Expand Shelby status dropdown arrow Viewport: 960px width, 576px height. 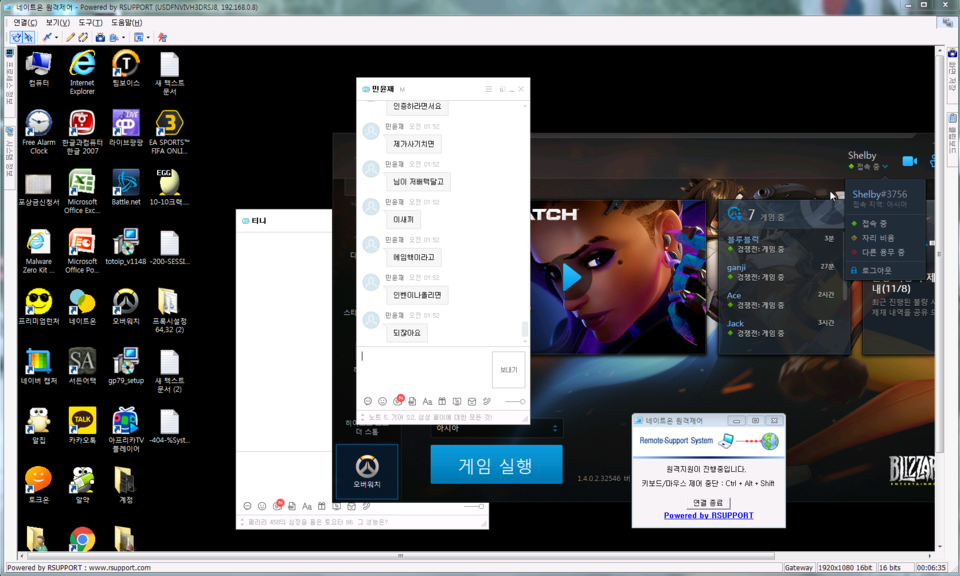[885, 167]
